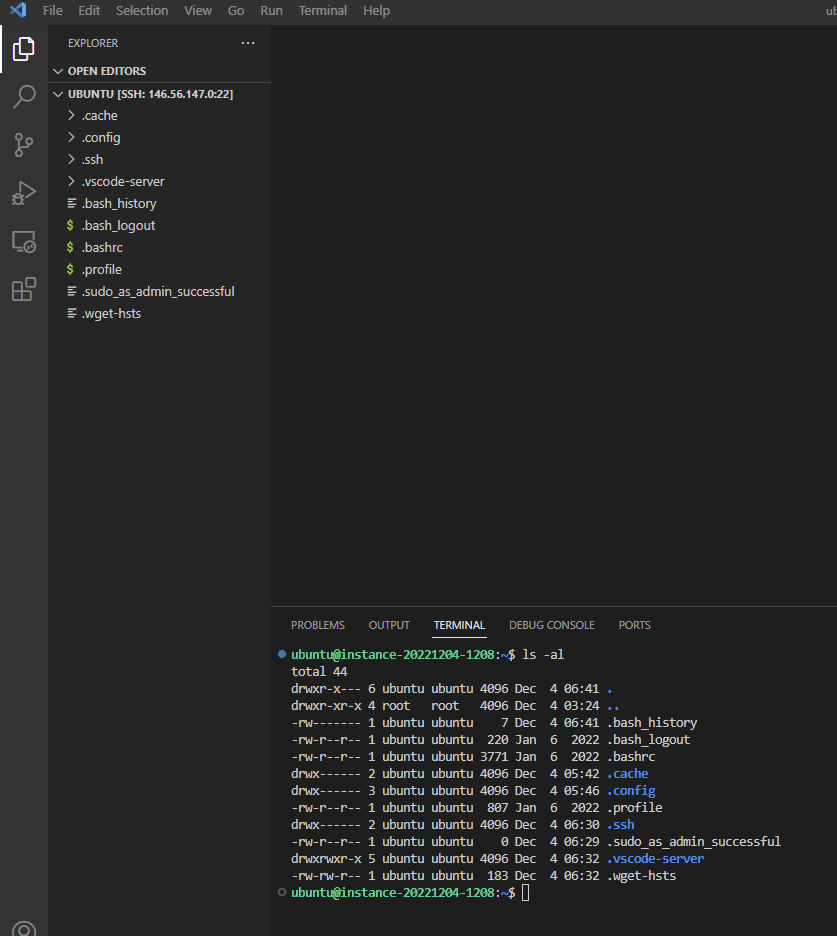Switch to the Problems panel tab
This screenshot has width=837, height=936.
point(318,625)
